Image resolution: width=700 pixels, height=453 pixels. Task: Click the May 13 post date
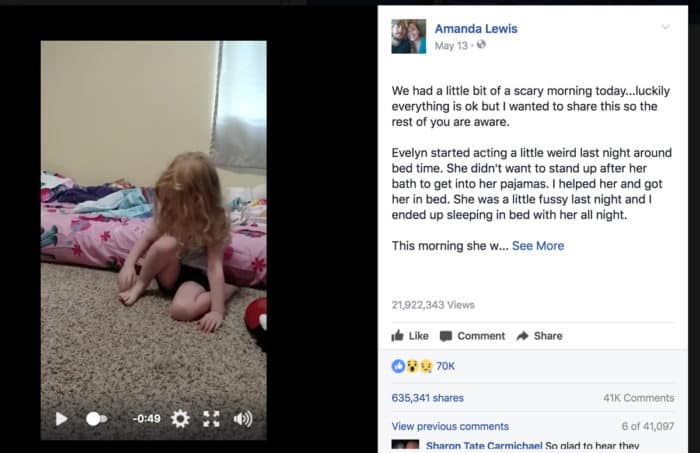pos(451,46)
